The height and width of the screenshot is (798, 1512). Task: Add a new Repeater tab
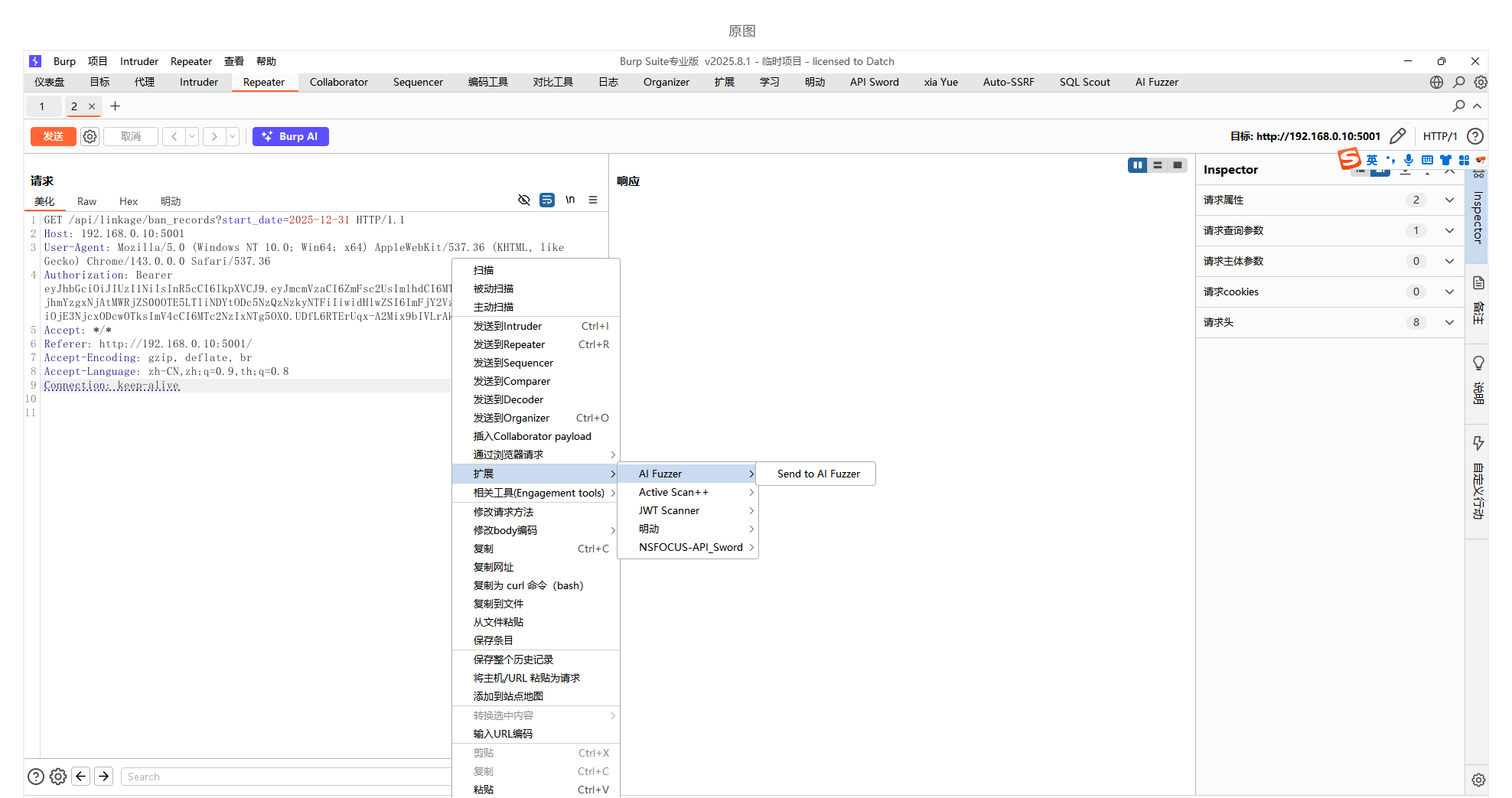click(116, 106)
